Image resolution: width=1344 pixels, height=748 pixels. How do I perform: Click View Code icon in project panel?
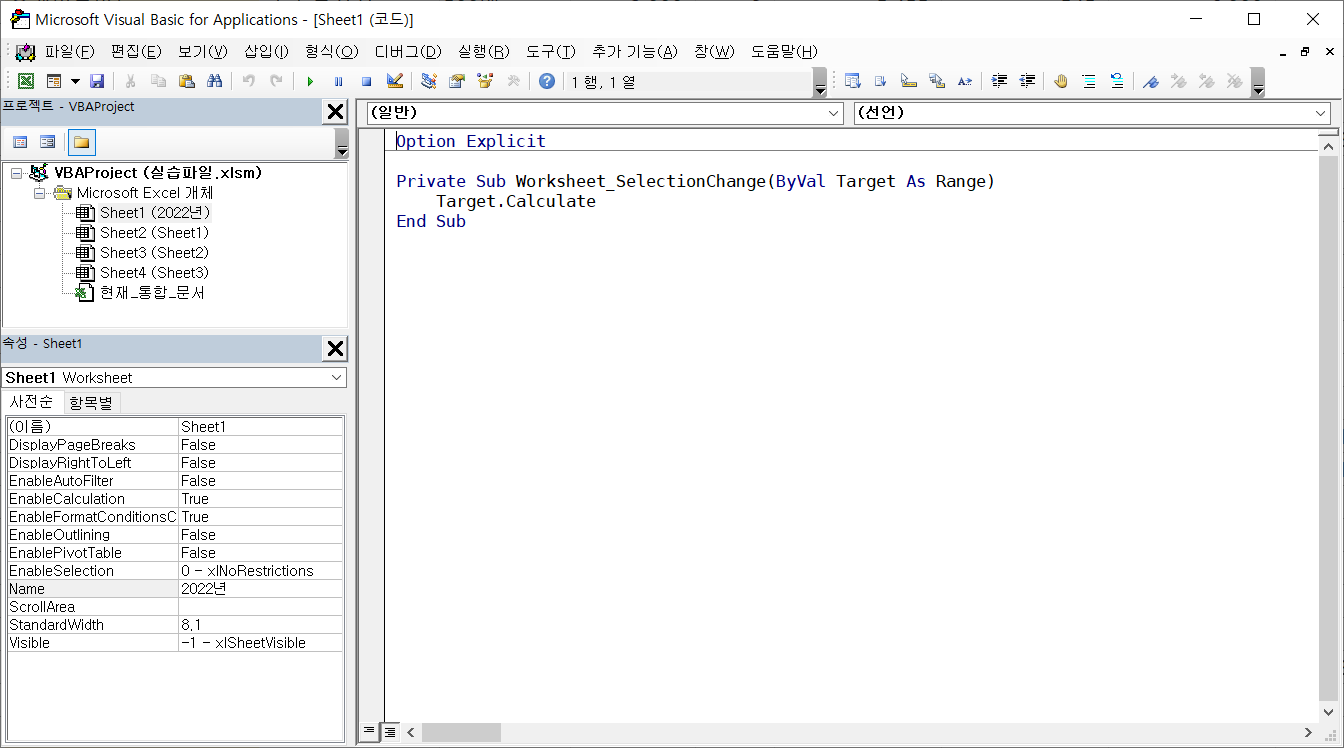tap(20, 142)
